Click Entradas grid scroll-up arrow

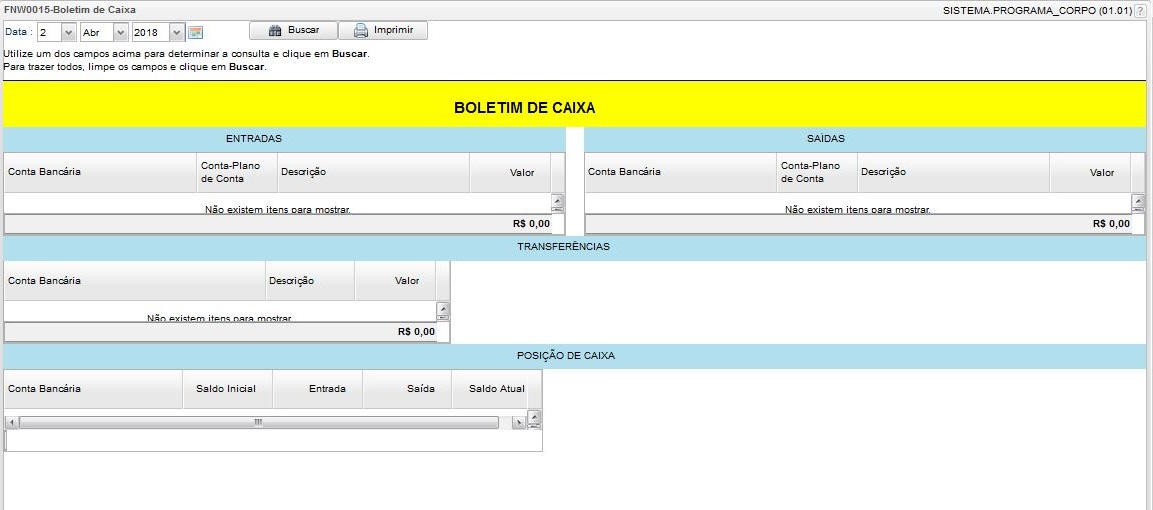tap(557, 199)
